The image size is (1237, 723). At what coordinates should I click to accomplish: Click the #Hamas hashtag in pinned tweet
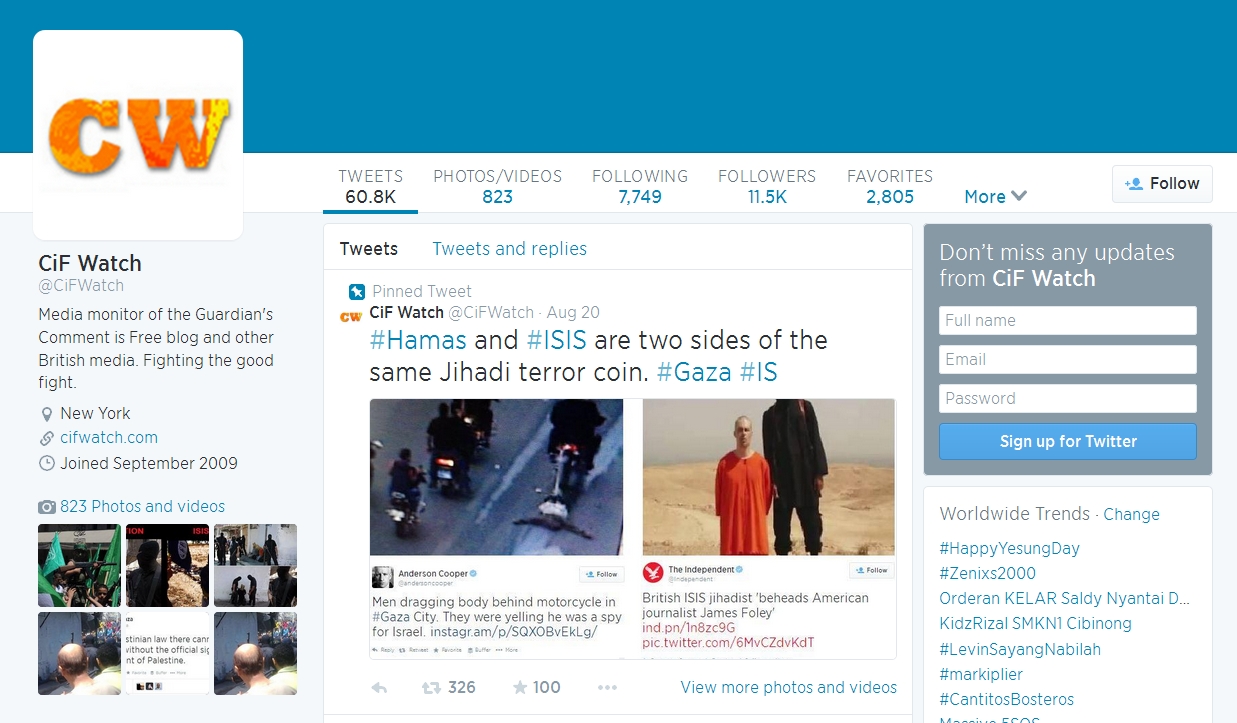tap(418, 340)
